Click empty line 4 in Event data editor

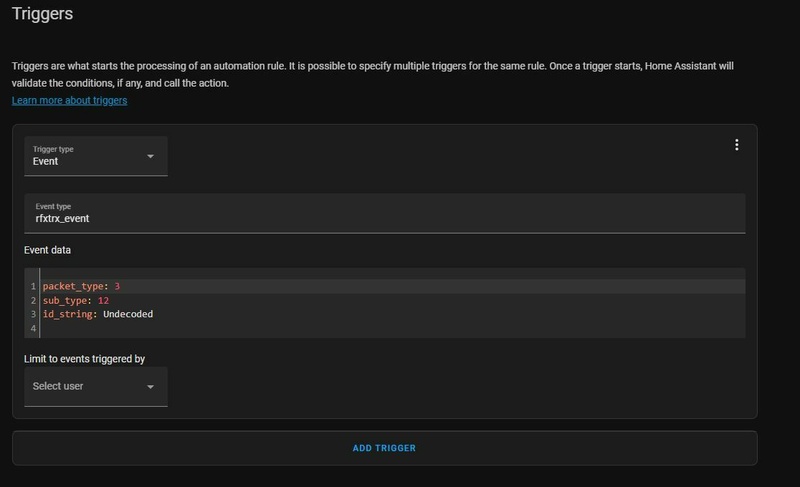tap(300, 328)
